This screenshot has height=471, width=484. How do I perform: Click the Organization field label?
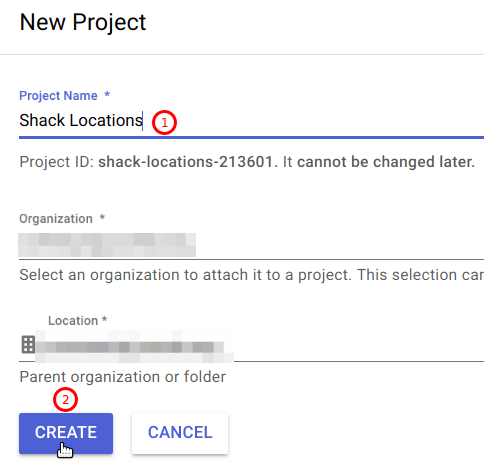56,219
